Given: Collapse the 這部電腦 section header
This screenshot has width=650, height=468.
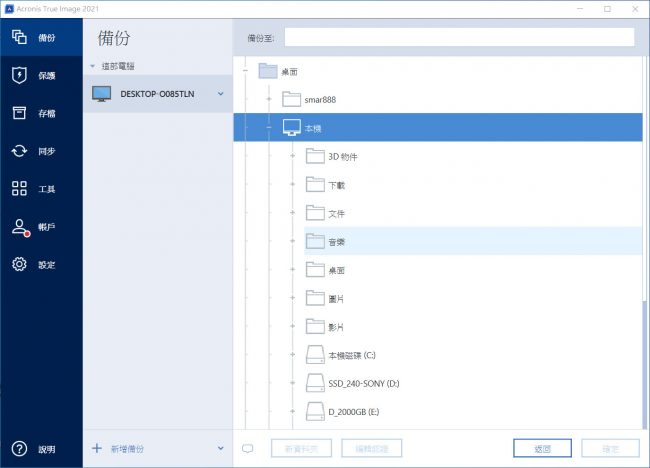Looking at the screenshot, I should (x=93, y=66).
